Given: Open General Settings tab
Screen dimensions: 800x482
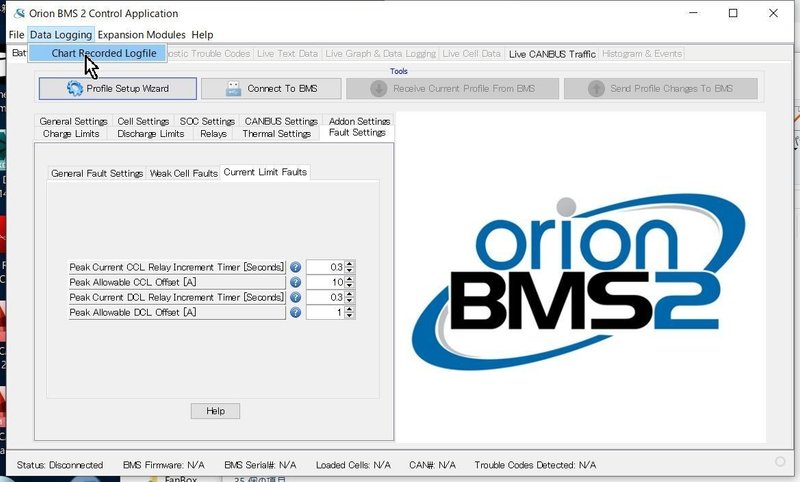Looking at the screenshot, I should click(x=73, y=121).
